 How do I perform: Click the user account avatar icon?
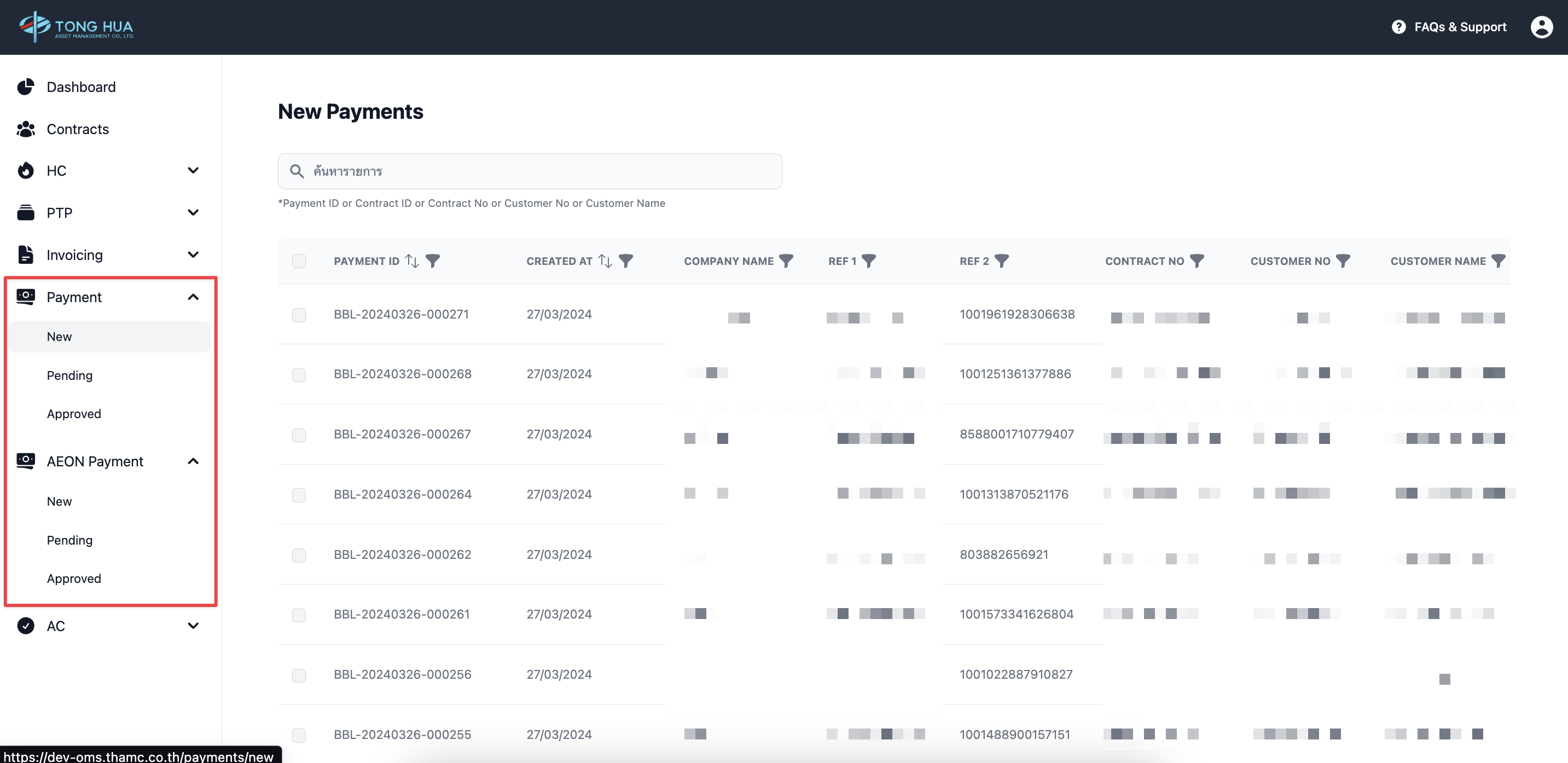click(x=1541, y=27)
